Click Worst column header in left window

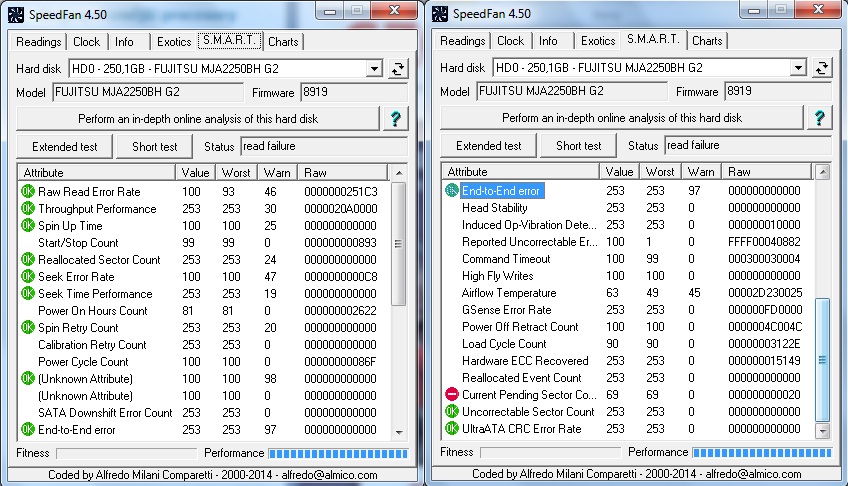pos(236,173)
